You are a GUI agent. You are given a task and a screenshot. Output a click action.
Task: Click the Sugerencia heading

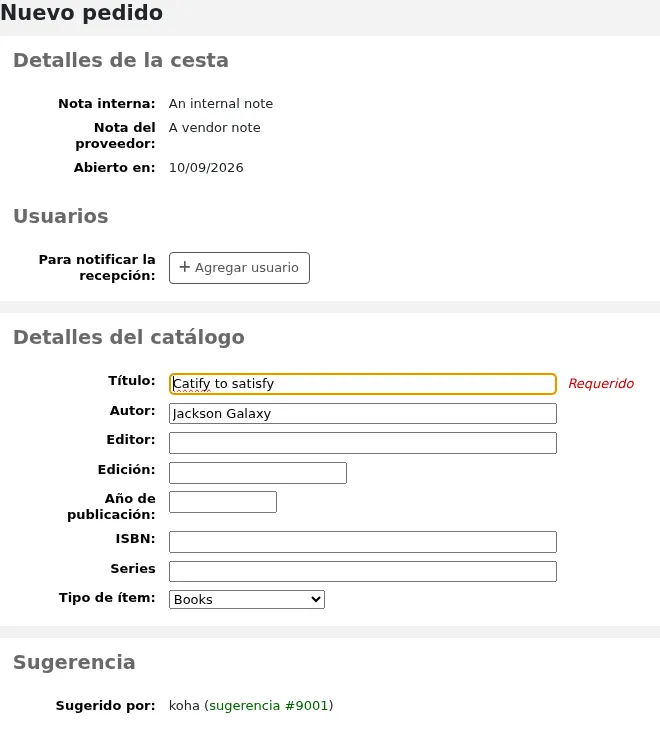[x=74, y=662]
